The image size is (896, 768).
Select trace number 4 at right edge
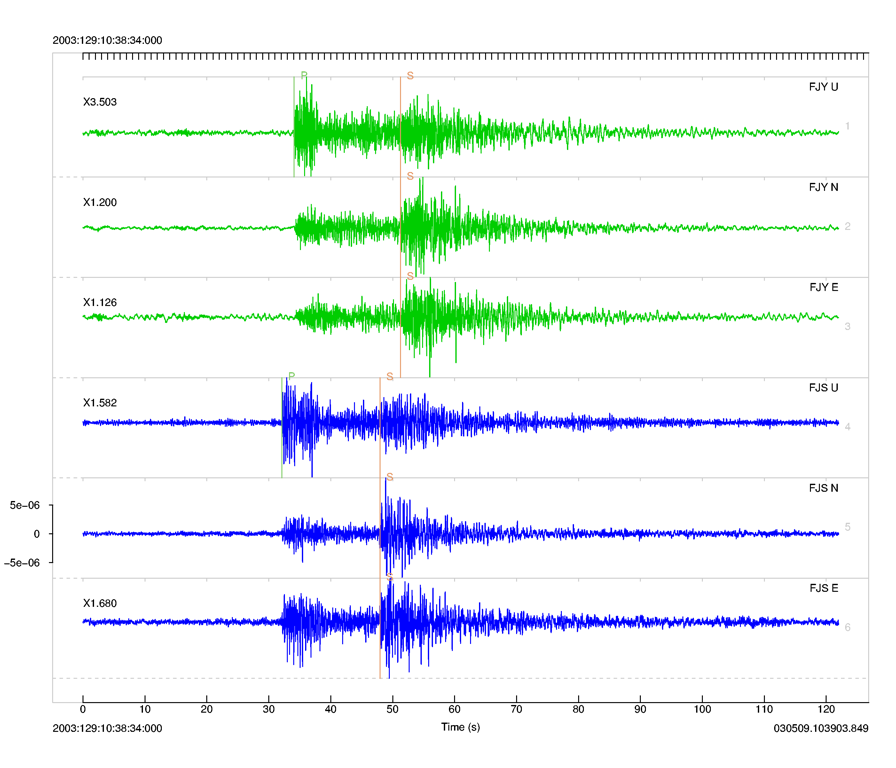[x=847, y=427]
